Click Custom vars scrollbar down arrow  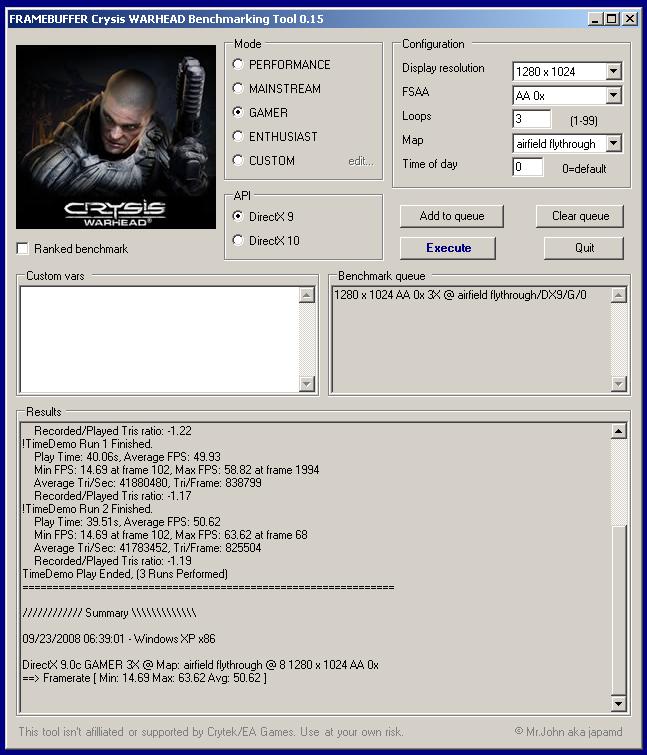307,384
